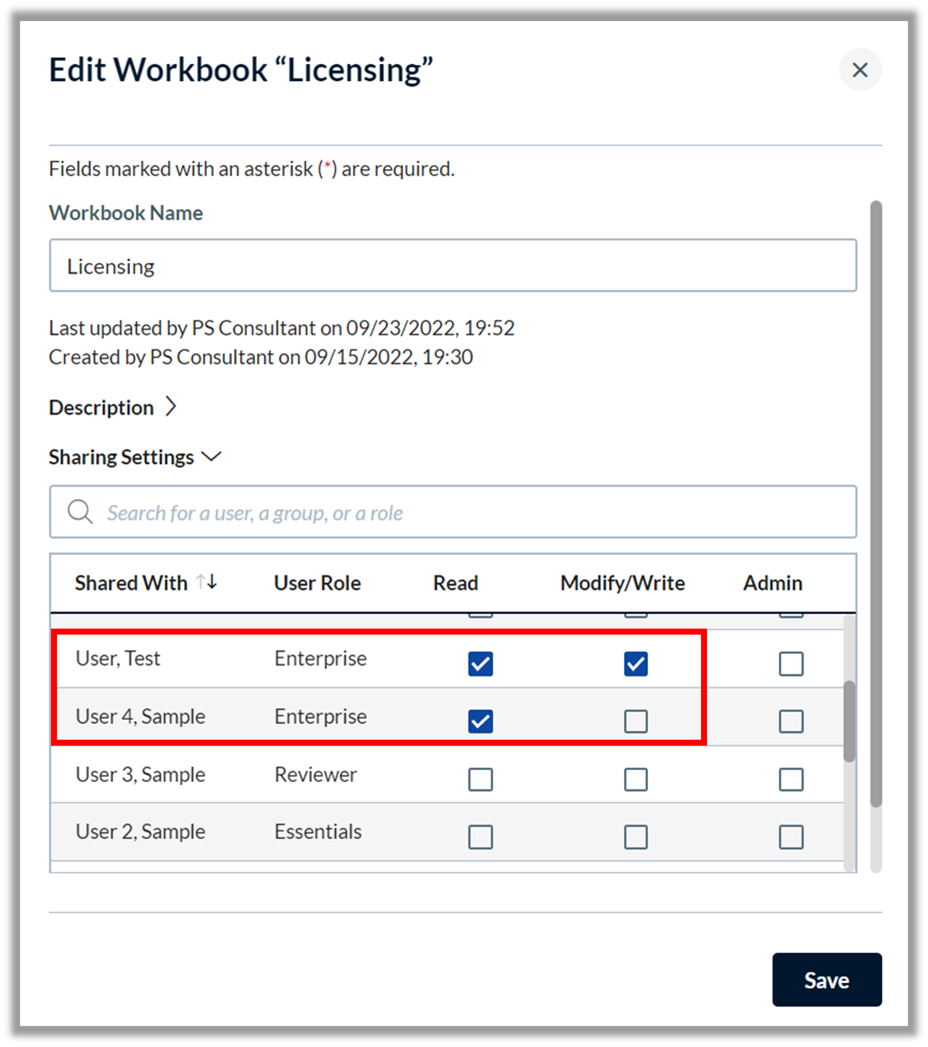The width and height of the screenshot is (928, 1047).
Task: Check Admin for User 4, Sample
Action: [791, 721]
